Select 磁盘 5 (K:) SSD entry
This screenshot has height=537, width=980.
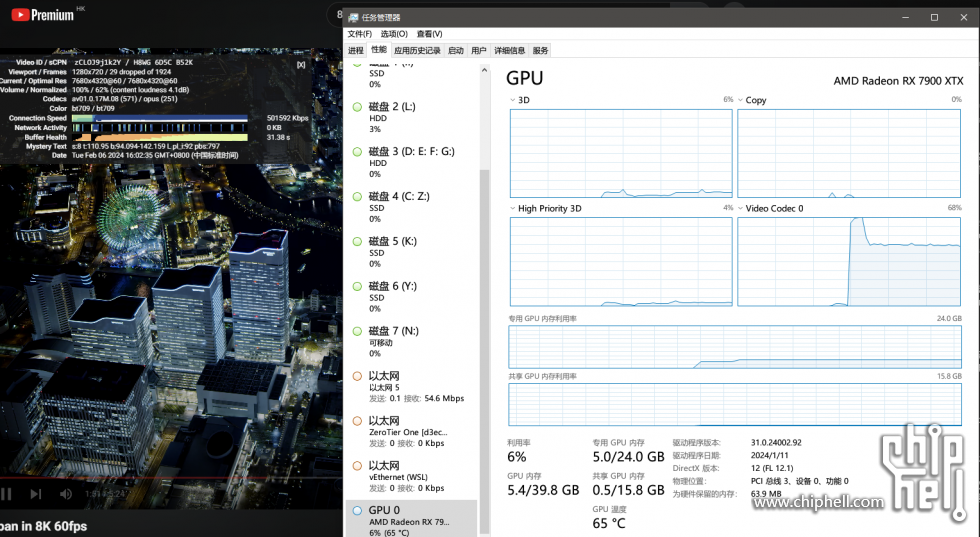(411, 253)
